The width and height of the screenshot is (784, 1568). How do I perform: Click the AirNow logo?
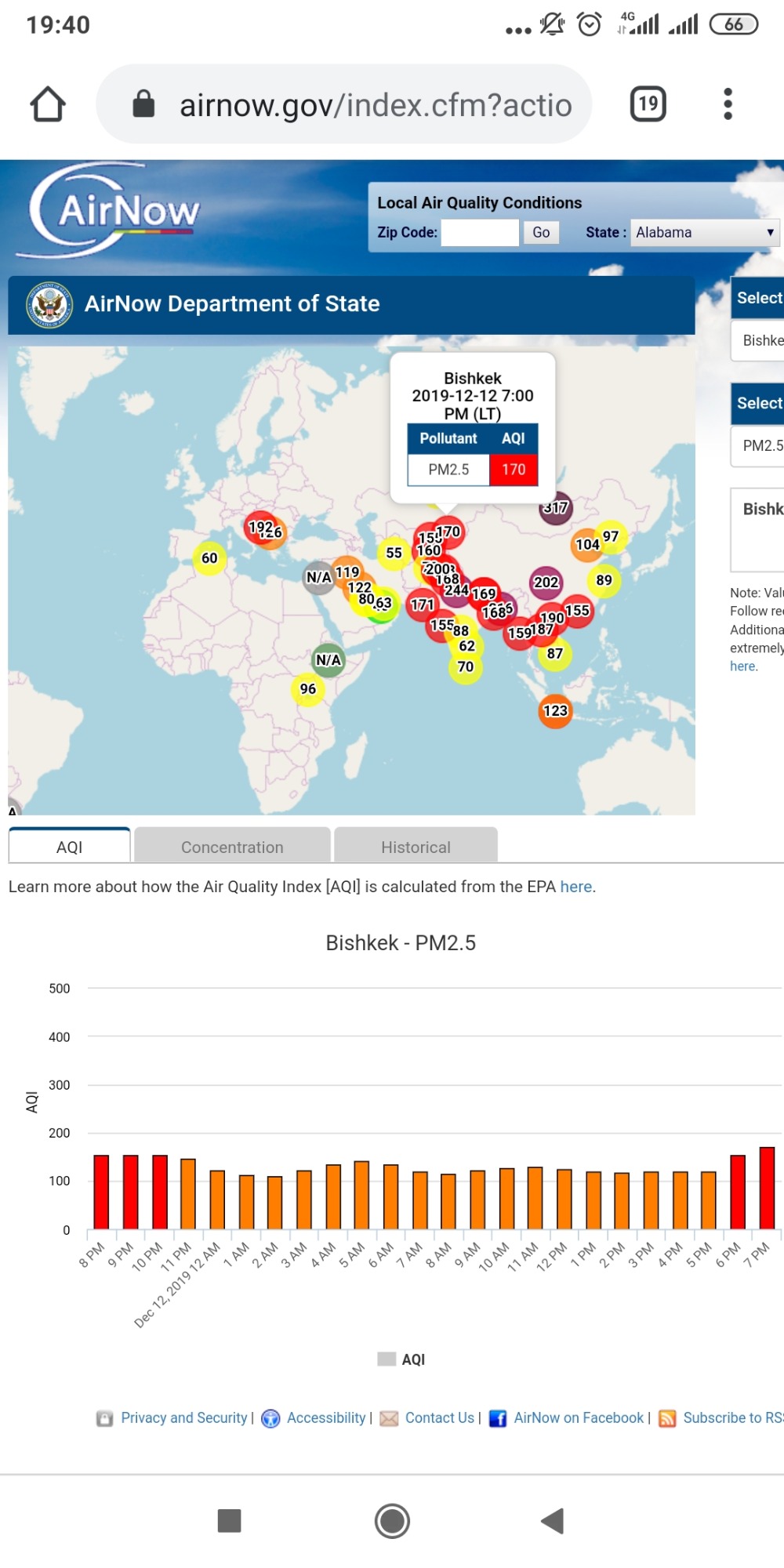point(114,210)
